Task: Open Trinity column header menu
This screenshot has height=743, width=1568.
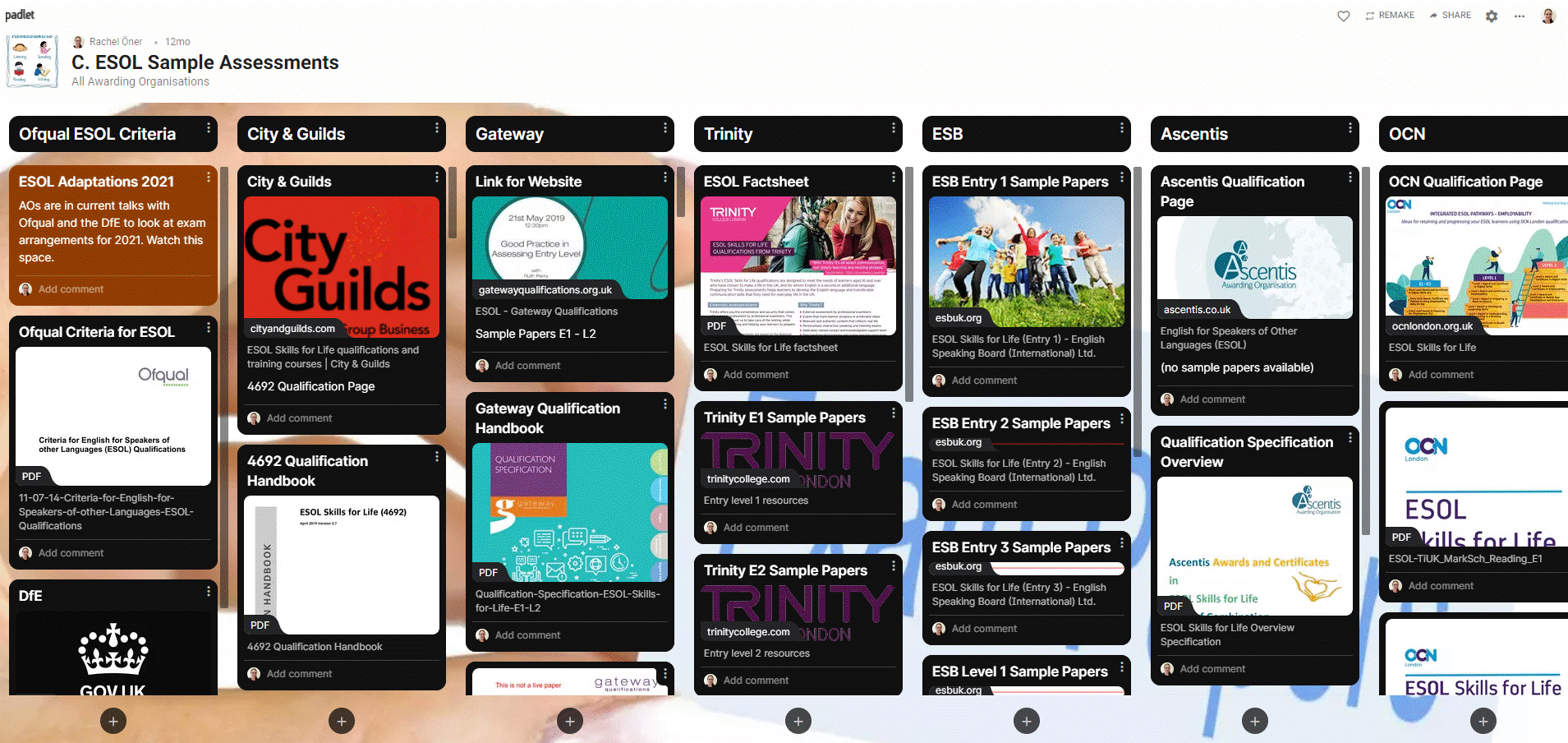Action: (894, 127)
